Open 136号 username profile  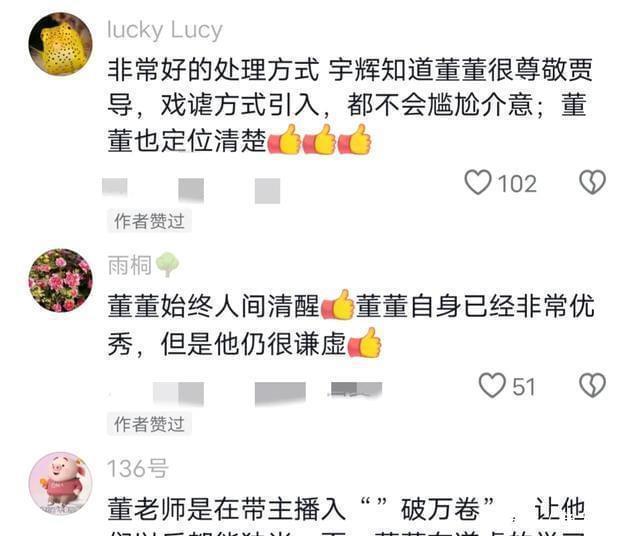[x=137, y=468]
